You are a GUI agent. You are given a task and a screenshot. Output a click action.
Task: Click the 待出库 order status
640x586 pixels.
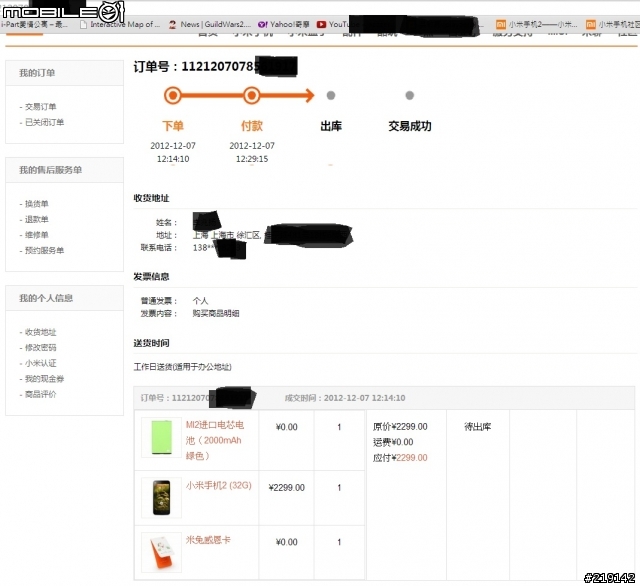(478, 427)
